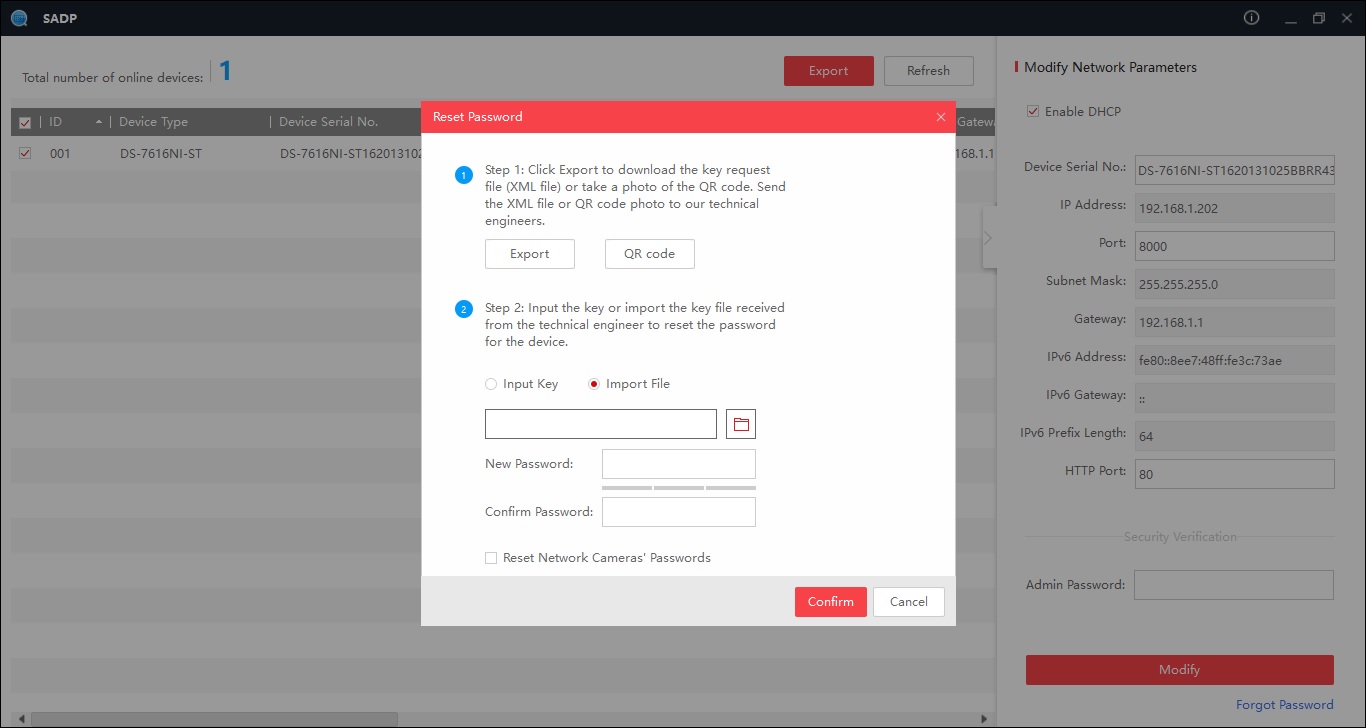Click the folder browse icon for key file
Viewport: 1366px width, 728px height.
click(x=741, y=424)
